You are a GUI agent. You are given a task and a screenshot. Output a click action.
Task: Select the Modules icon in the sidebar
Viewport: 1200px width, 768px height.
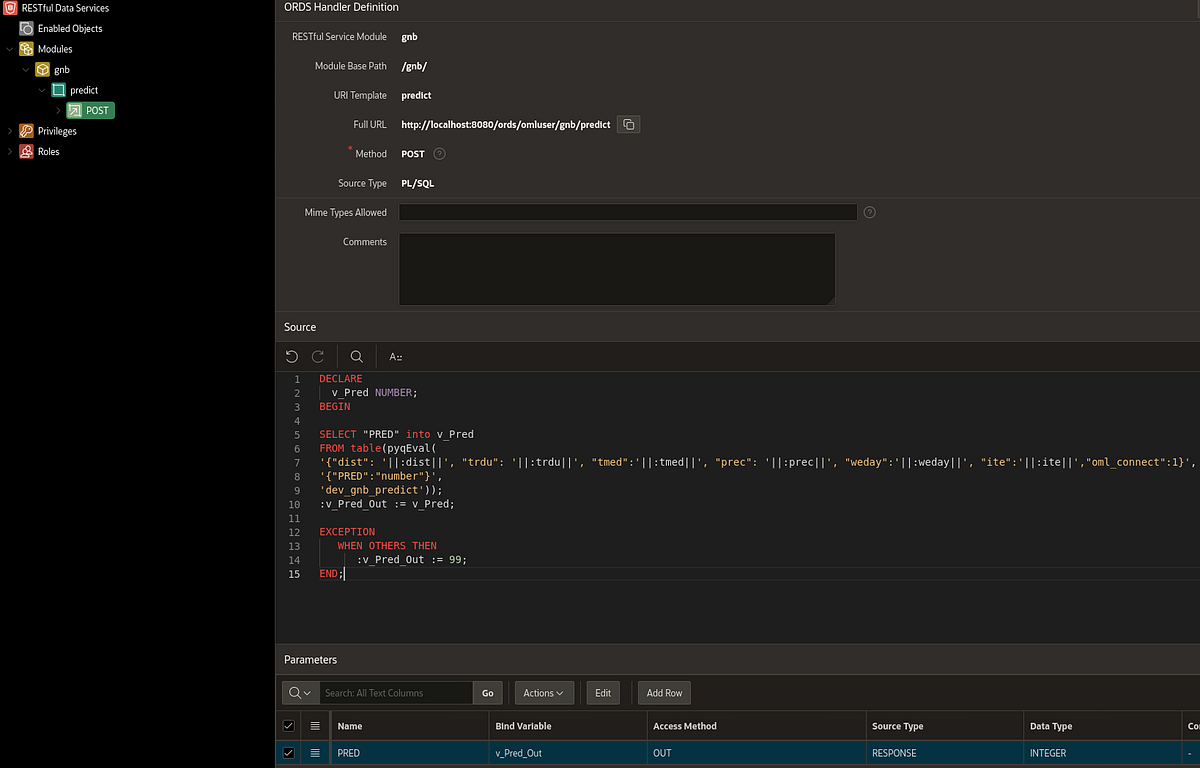[x=25, y=48]
